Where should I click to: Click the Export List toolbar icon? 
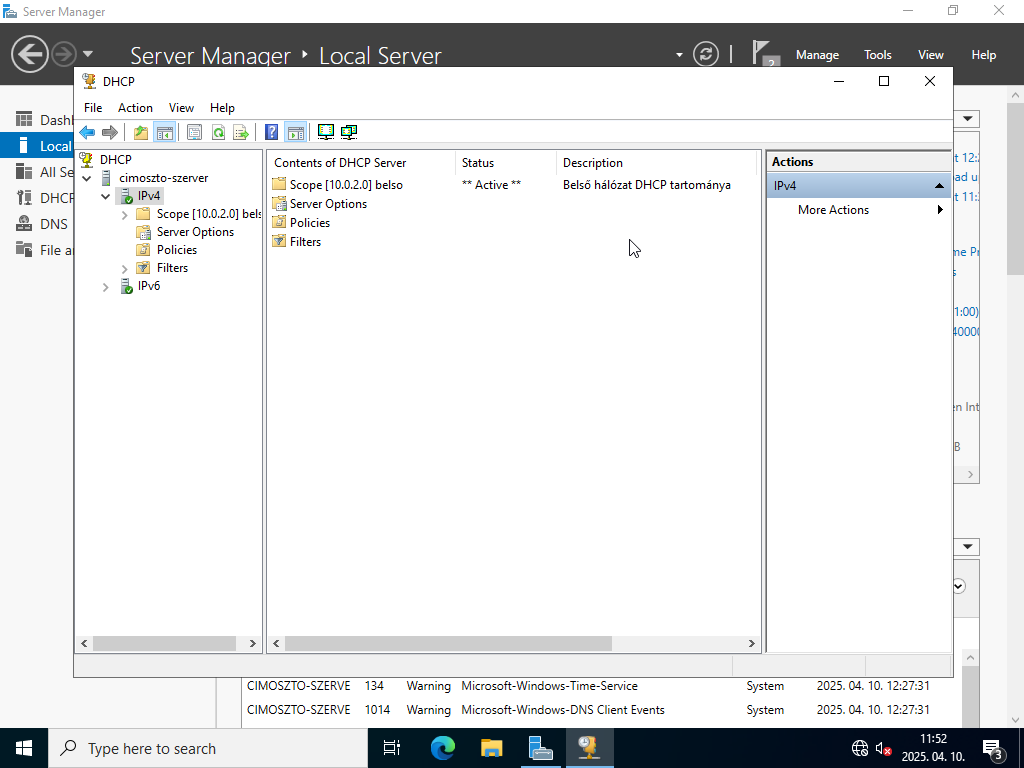pos(241,132)
